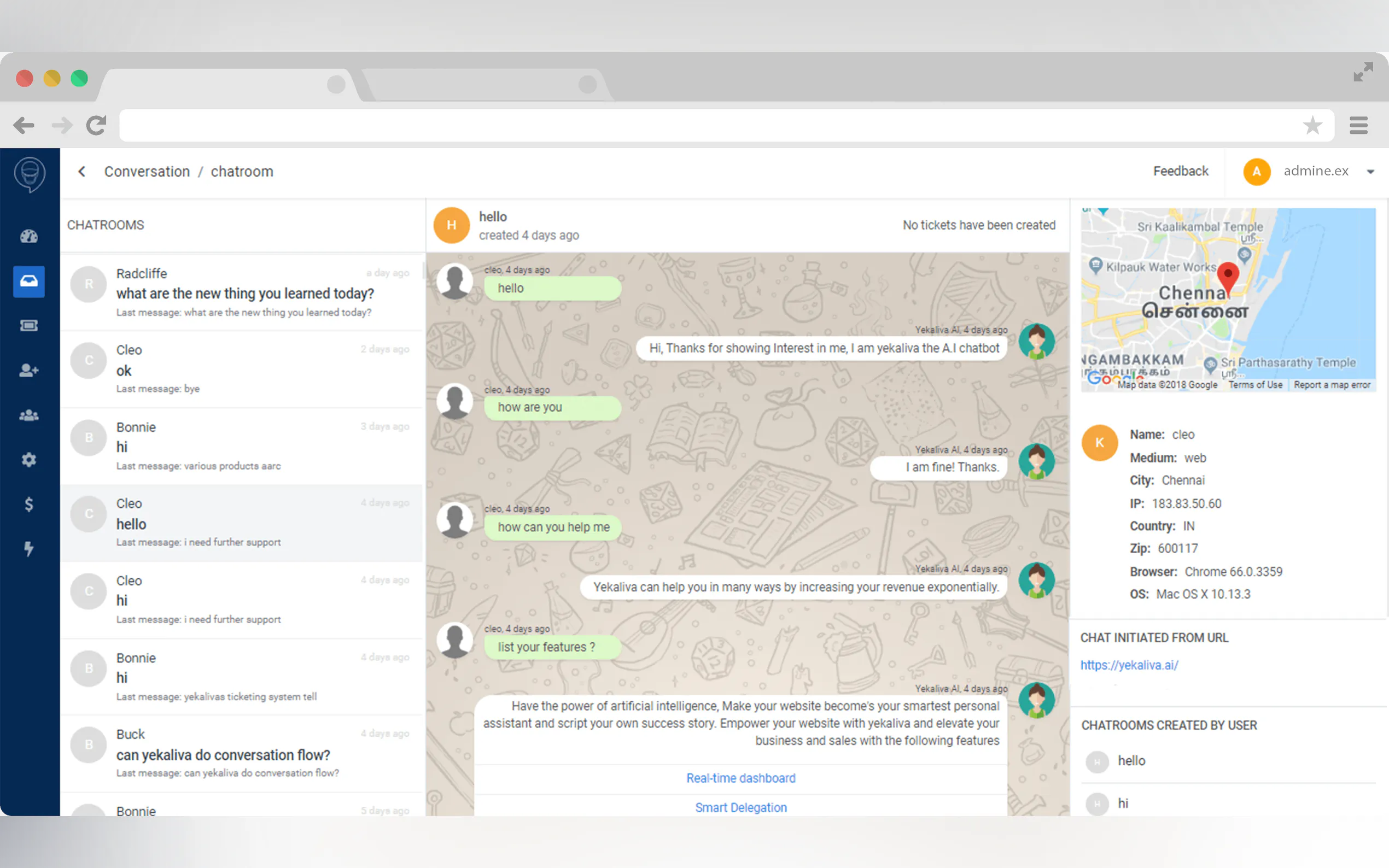Open the team group sidebar icon
Viewport: 1389px width, 868px height.
tap(29, 415)
